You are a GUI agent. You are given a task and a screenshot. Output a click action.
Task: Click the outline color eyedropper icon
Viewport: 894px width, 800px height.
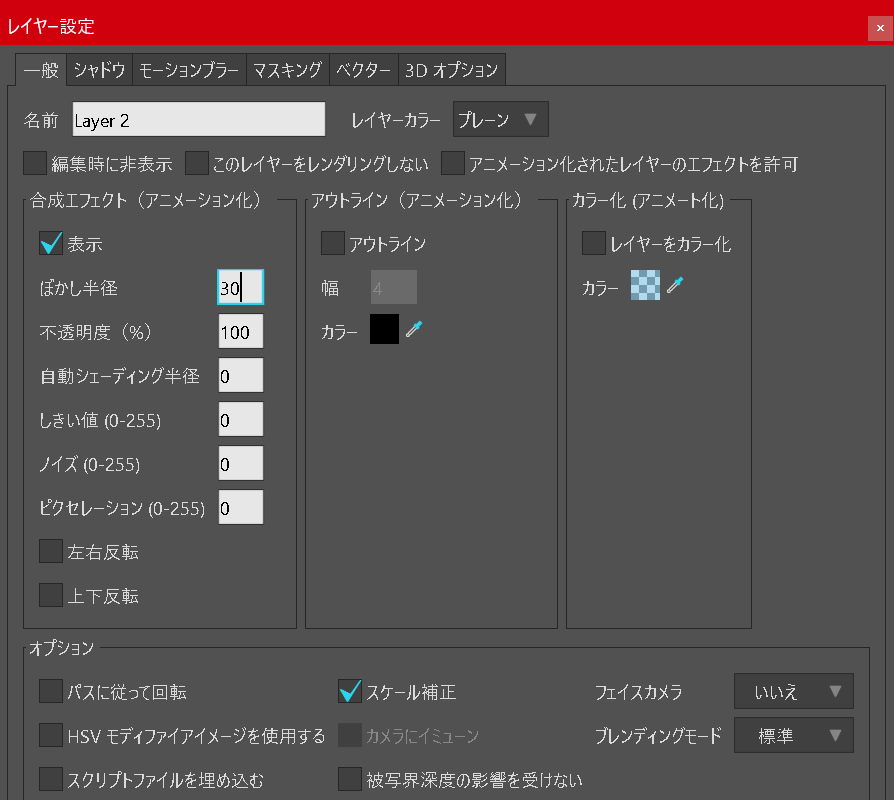pyautogui.click(x=414, y=330)
